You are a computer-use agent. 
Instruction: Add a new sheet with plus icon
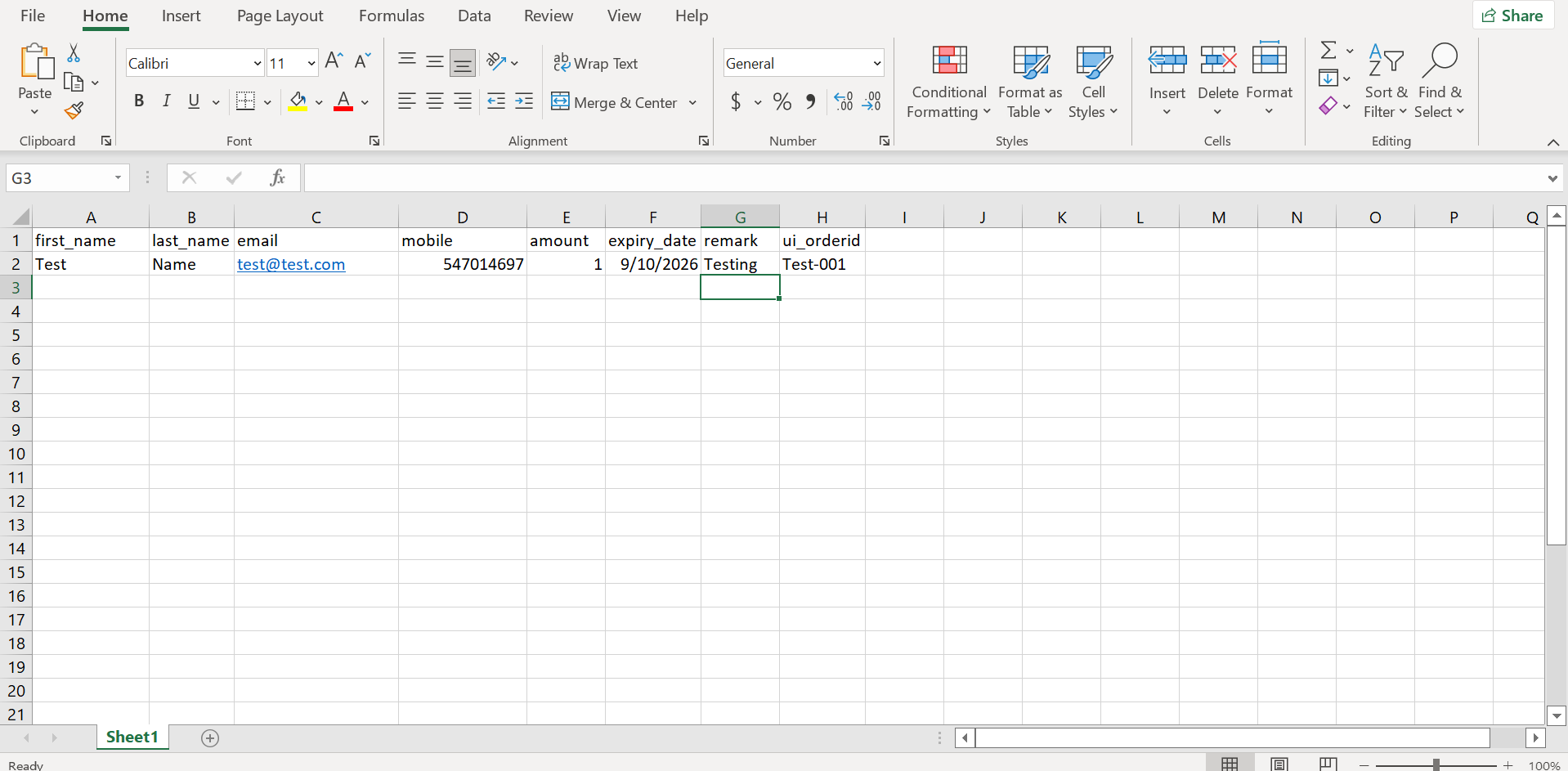coord(210,738)
